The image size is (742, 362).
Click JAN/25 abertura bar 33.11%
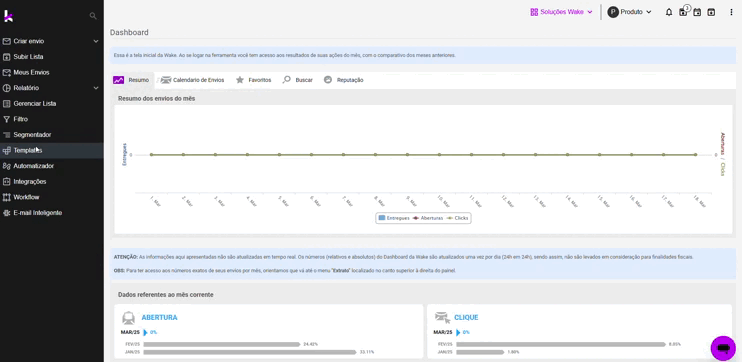click(250, 352)
